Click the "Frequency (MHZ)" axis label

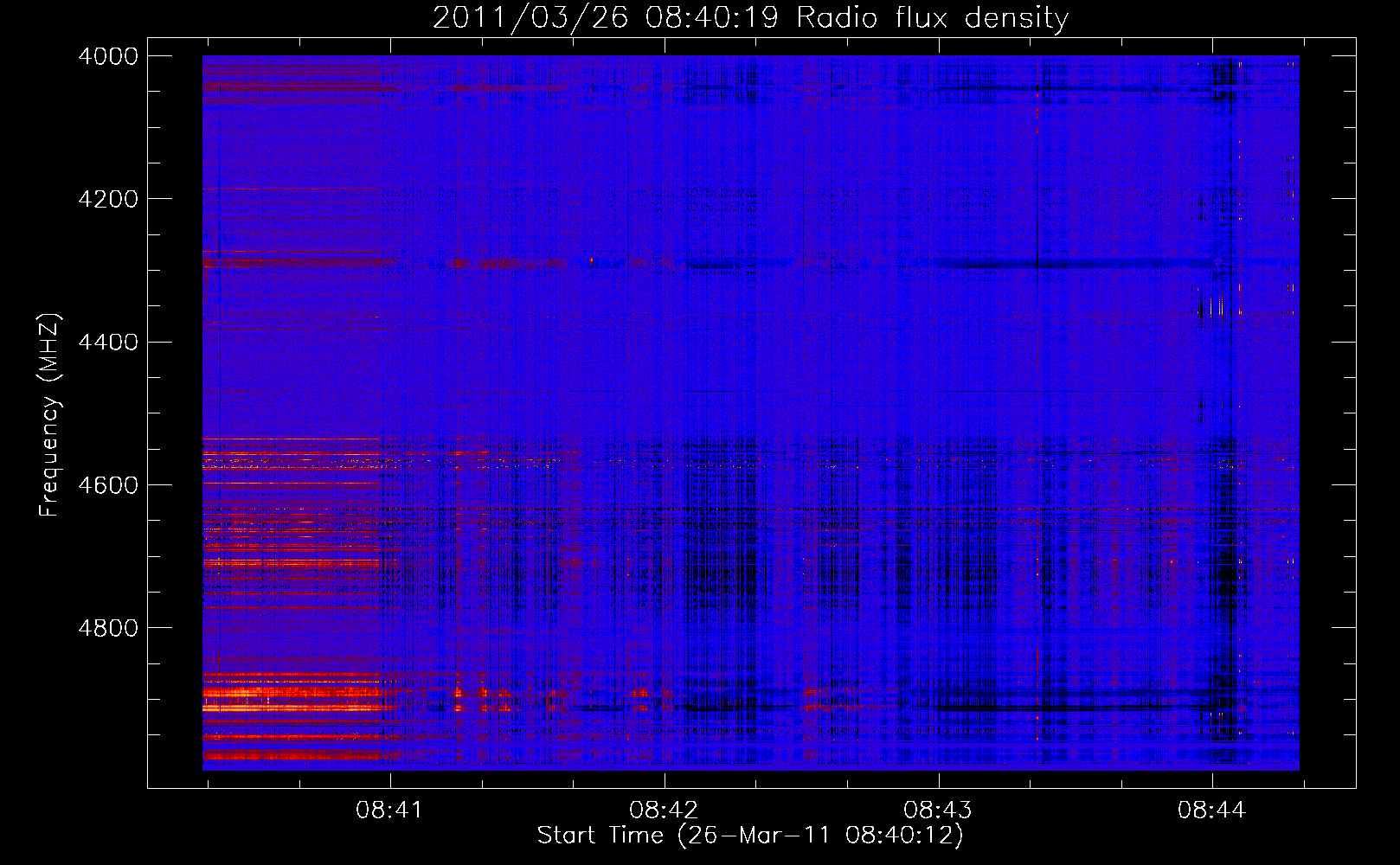point(49,415)
